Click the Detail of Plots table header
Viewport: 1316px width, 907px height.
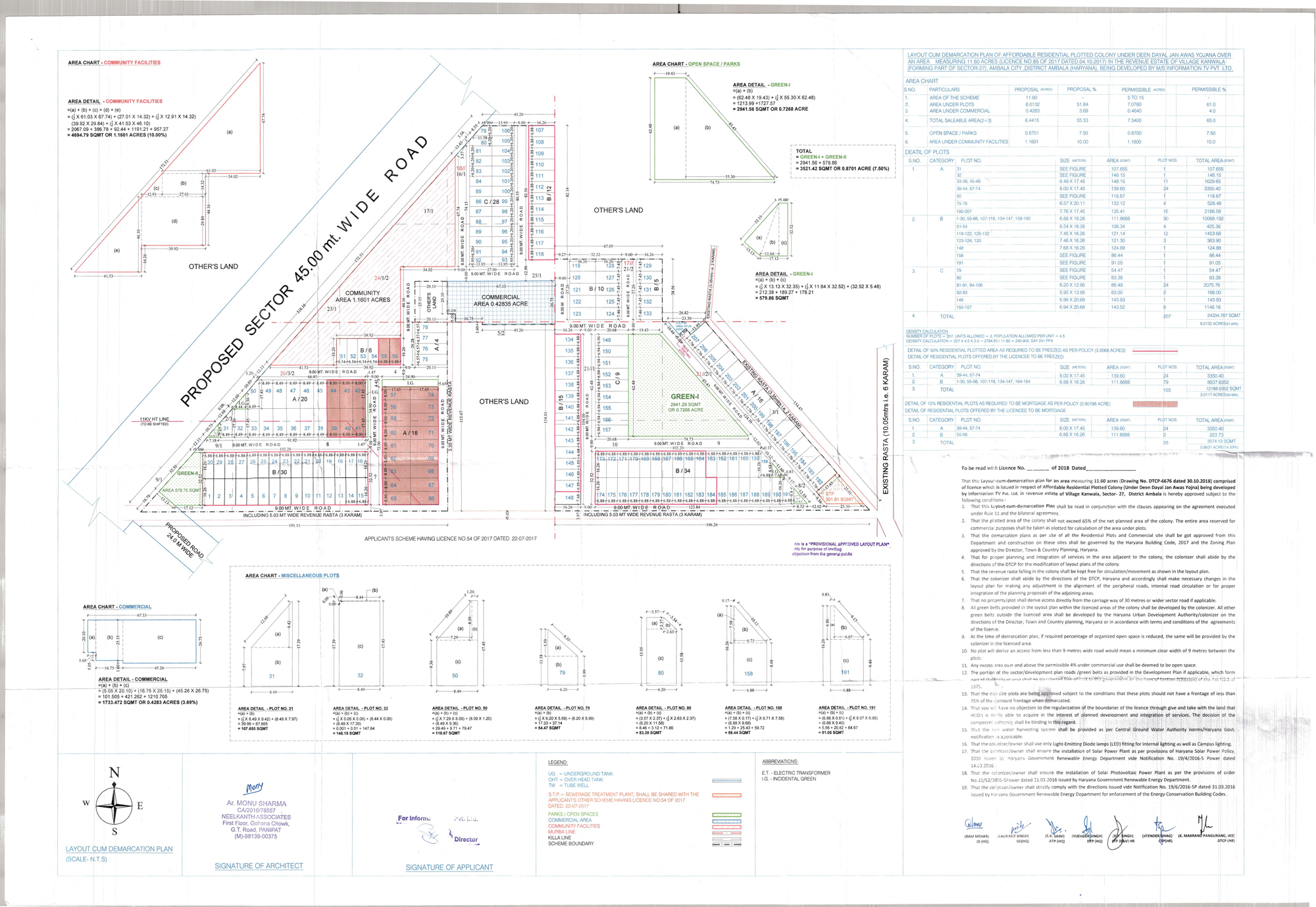[x=926, y=152]
